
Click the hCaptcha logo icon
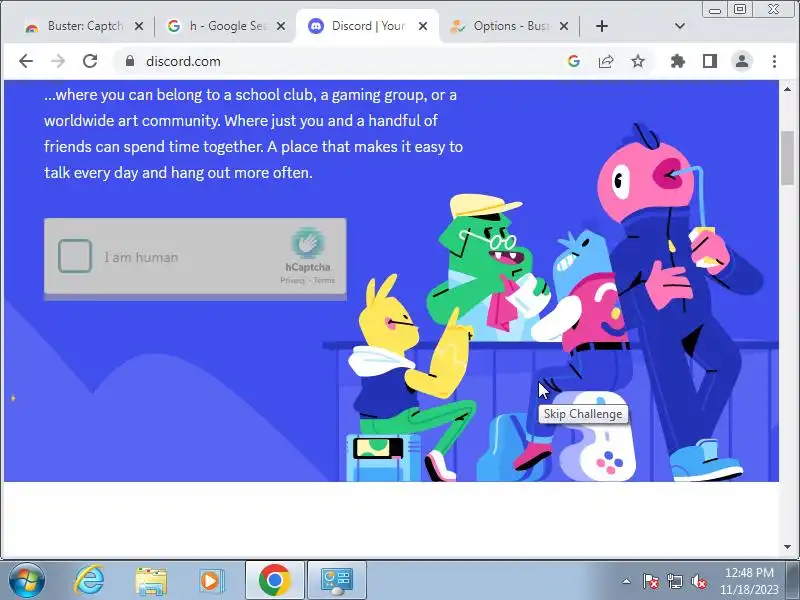tap(308, 243)
